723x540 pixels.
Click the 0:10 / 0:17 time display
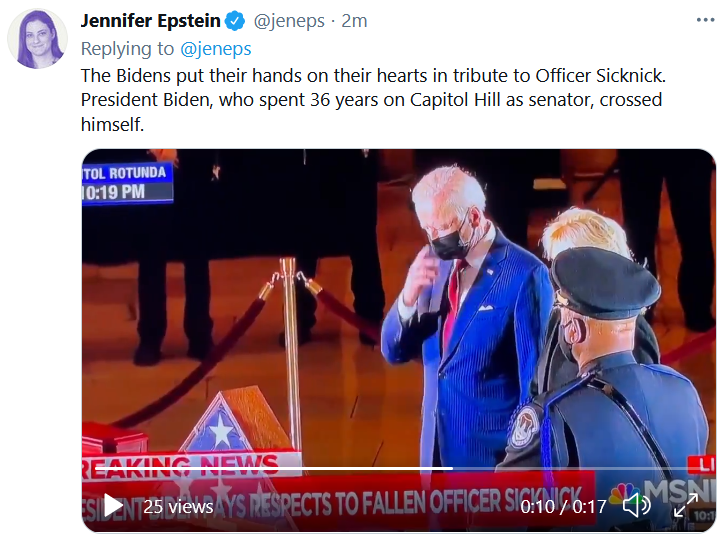[x=563, y=506]
